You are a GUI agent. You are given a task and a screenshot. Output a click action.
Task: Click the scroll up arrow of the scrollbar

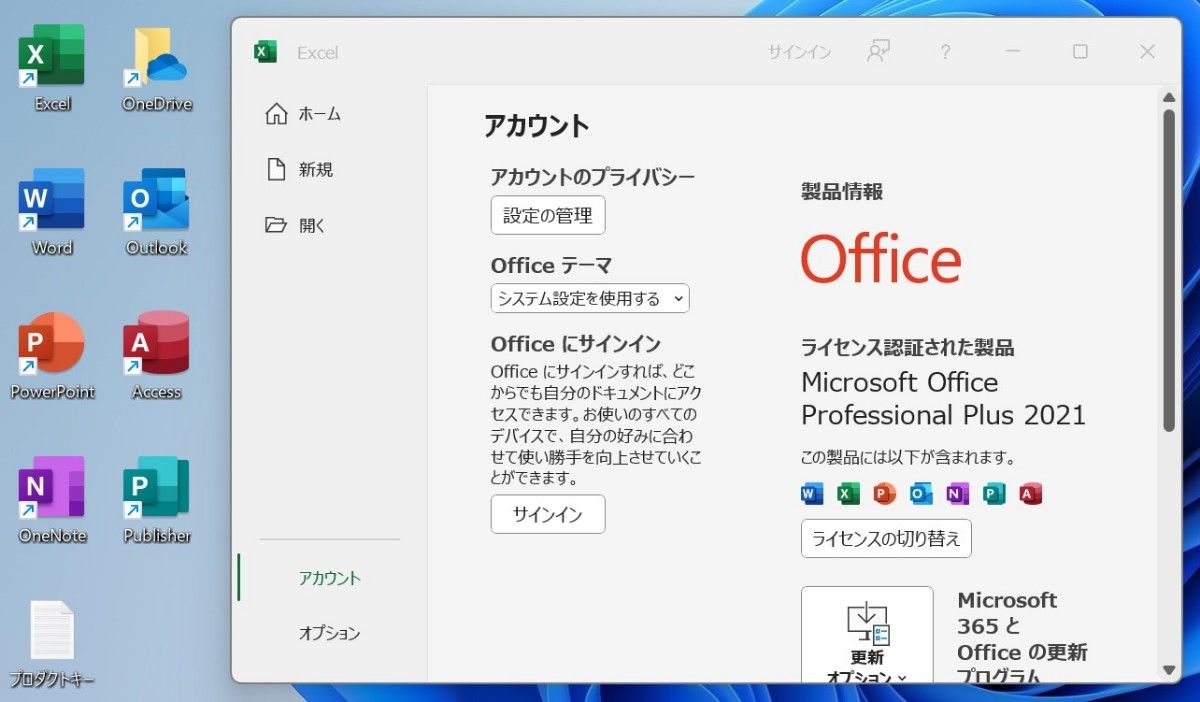(x=1169, y=97)
